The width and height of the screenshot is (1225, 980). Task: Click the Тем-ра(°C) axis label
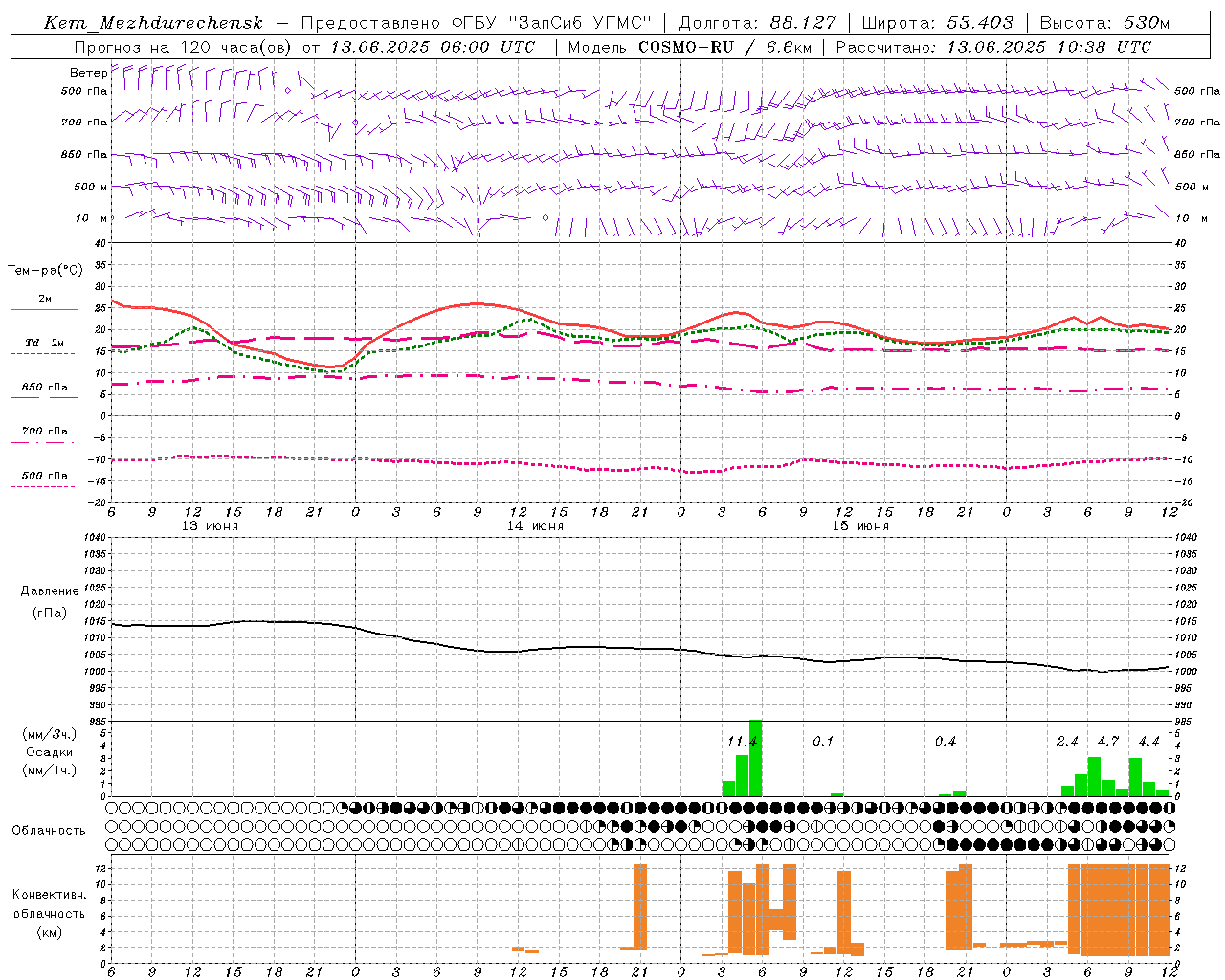[x=45, y=271]
